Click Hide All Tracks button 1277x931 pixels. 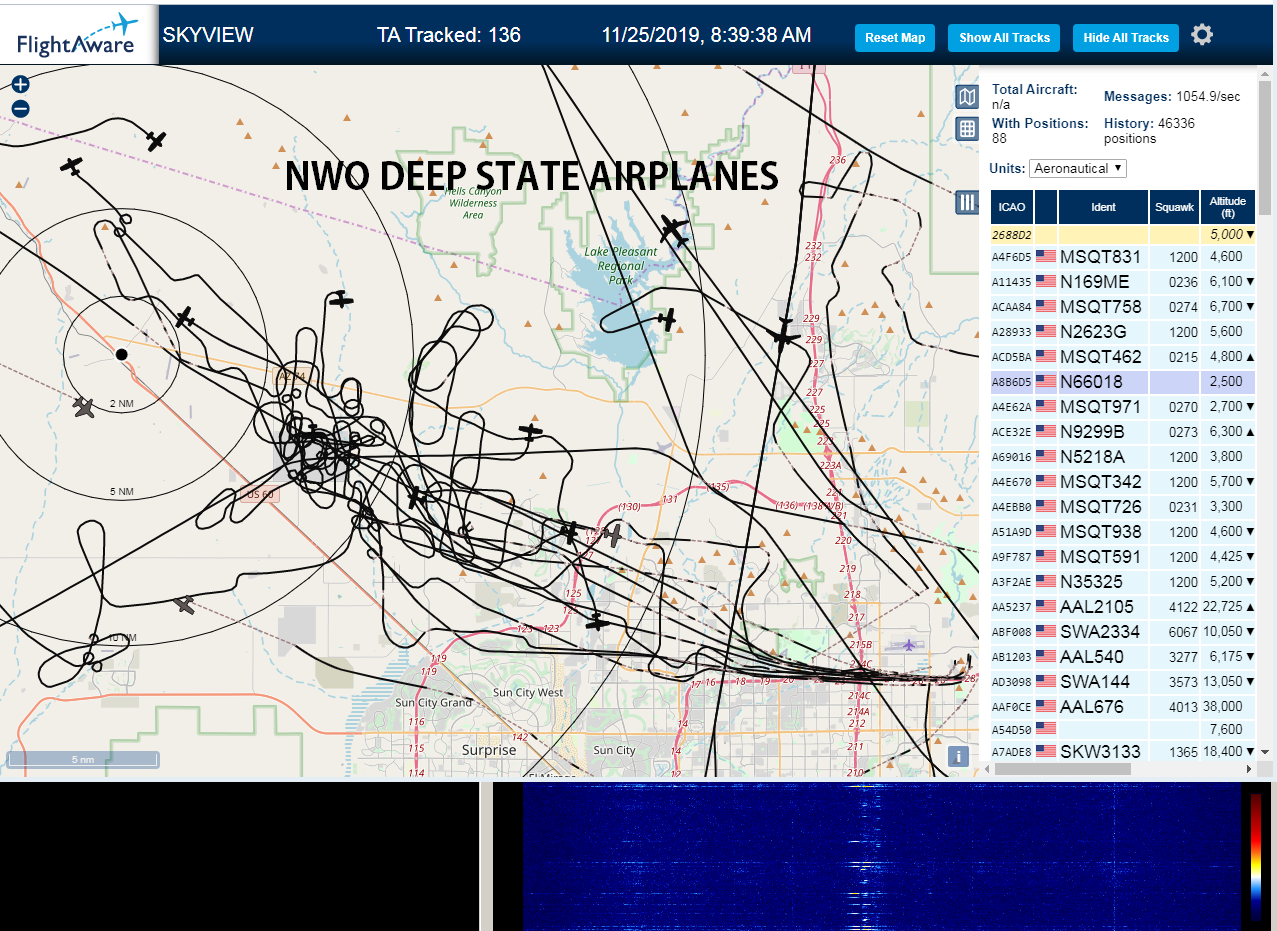(x=1126, y=38)
